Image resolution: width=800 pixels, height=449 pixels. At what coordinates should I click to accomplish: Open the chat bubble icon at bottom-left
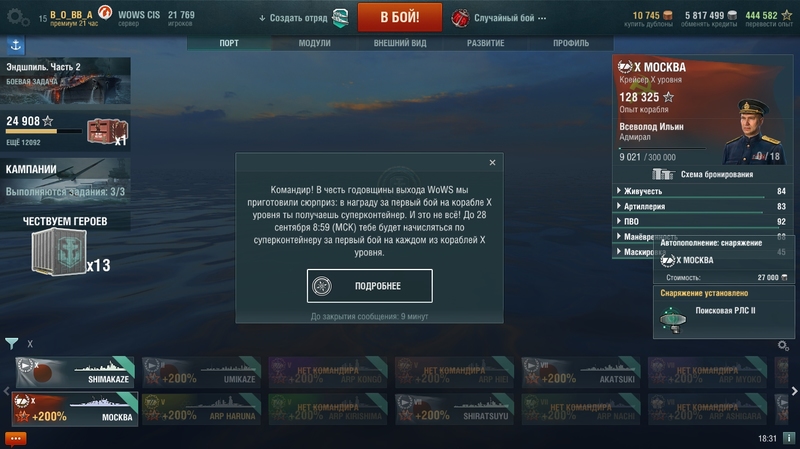(15, 438)
